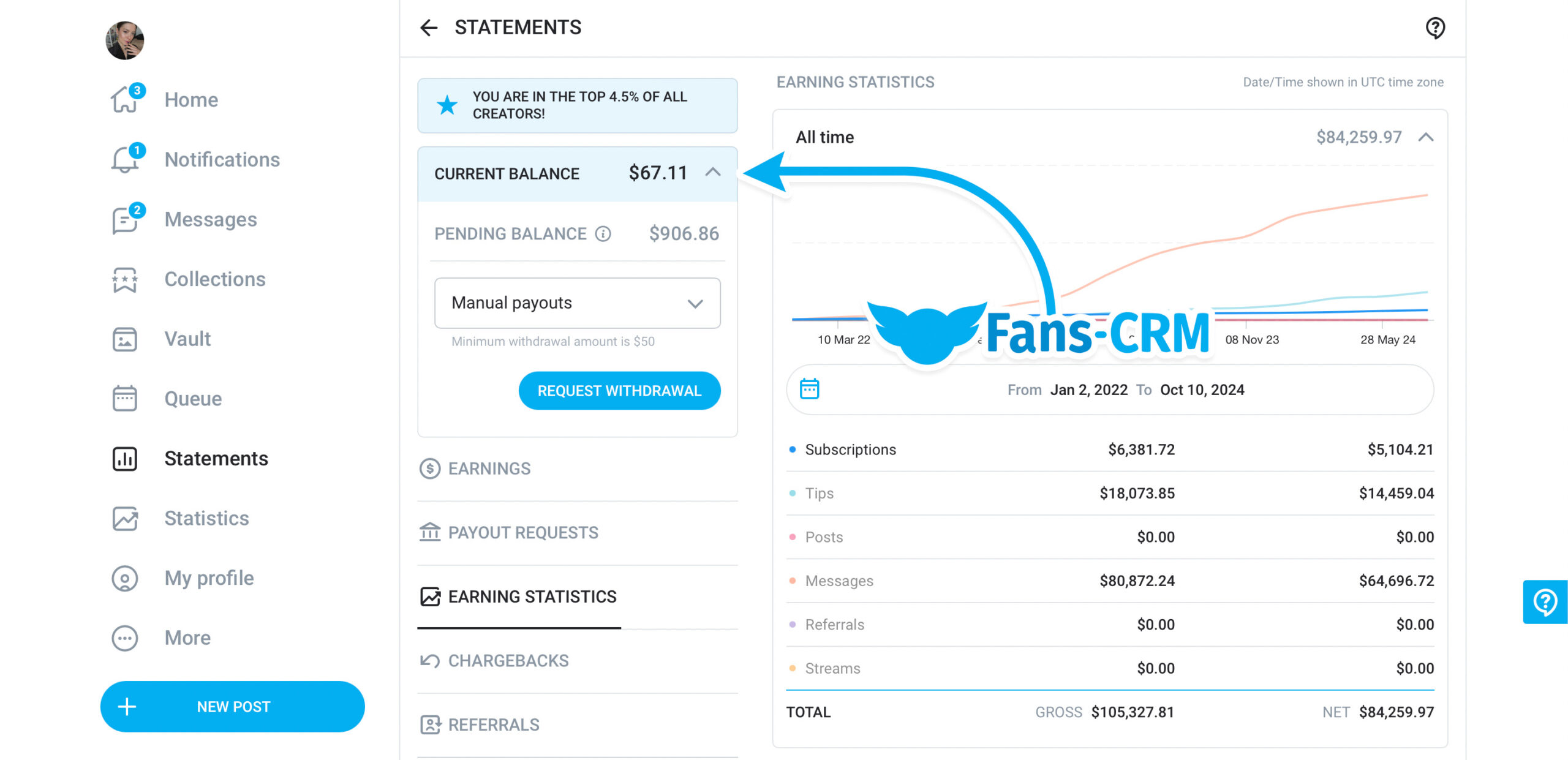The height and width of the screenshot is (760, 1568).
Task: Open Vault section in sidebar
Action: pyautogui.click(x=186, y=338)
